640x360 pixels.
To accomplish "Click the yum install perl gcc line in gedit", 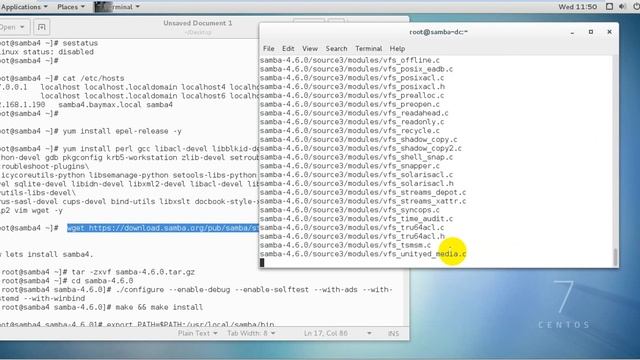I will 129,149.
